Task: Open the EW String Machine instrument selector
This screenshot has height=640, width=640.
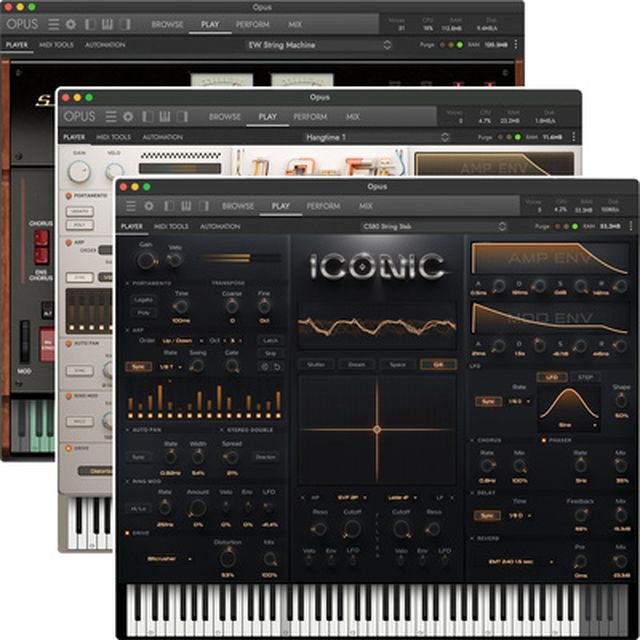Action: pos(319,45)
